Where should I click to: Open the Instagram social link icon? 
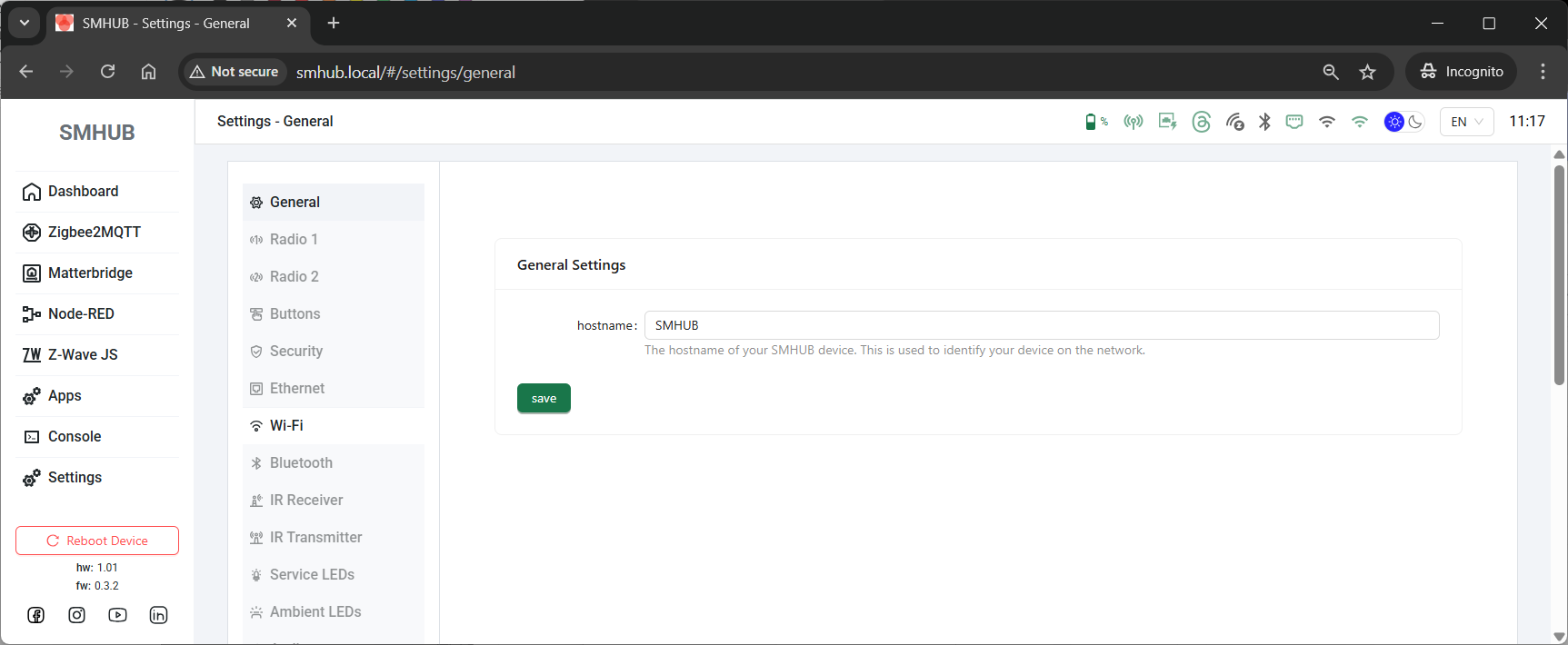pos(77,615)
